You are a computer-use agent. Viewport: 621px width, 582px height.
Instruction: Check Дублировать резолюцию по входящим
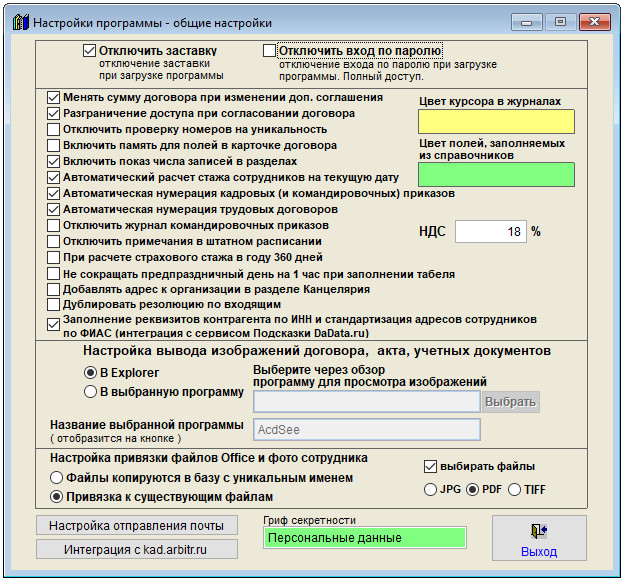pos(53,304)
